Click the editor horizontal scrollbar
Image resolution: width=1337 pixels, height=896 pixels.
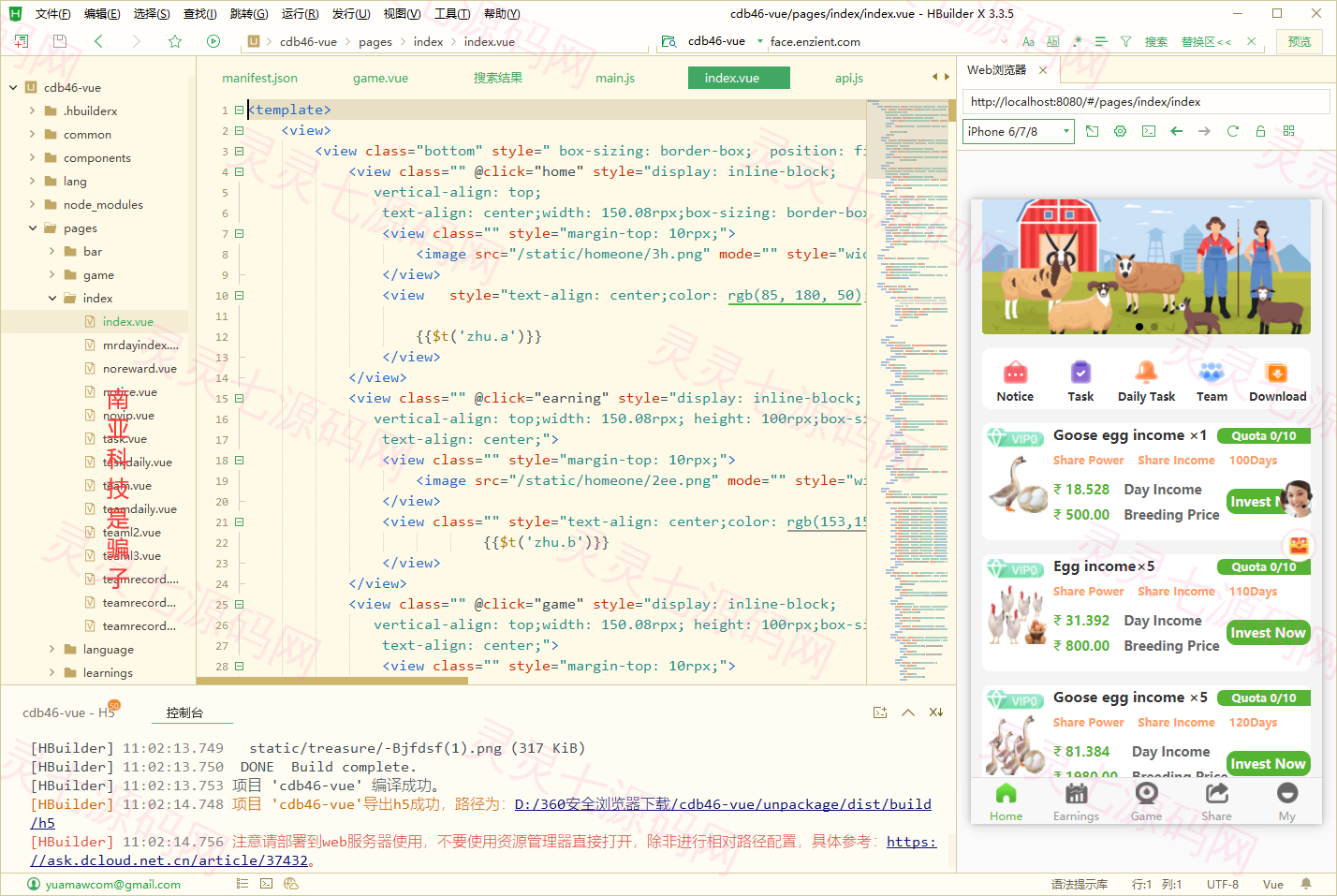tap(331, 681)
